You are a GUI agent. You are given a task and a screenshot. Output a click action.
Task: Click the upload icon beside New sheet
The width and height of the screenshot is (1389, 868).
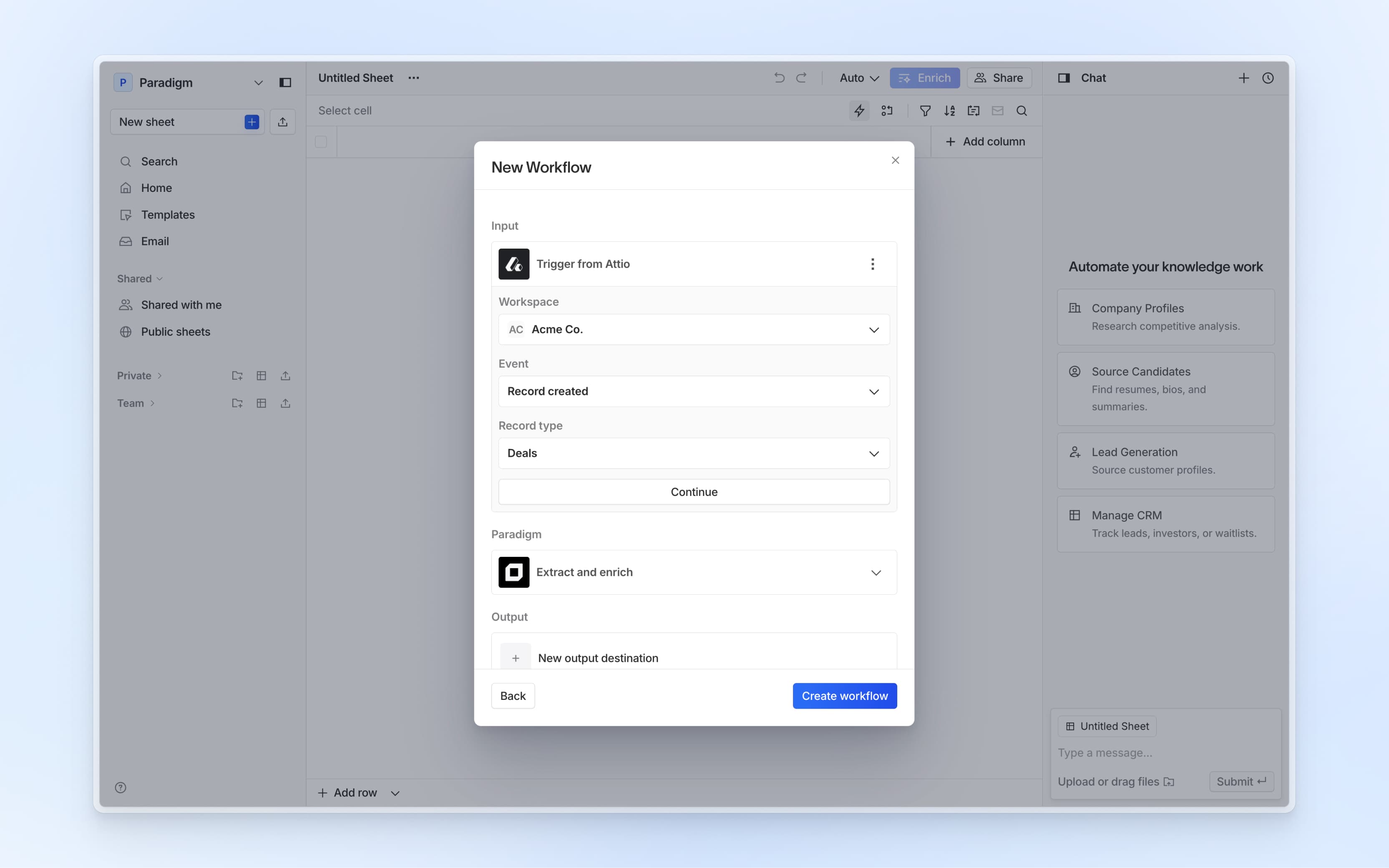coord(282,122)
